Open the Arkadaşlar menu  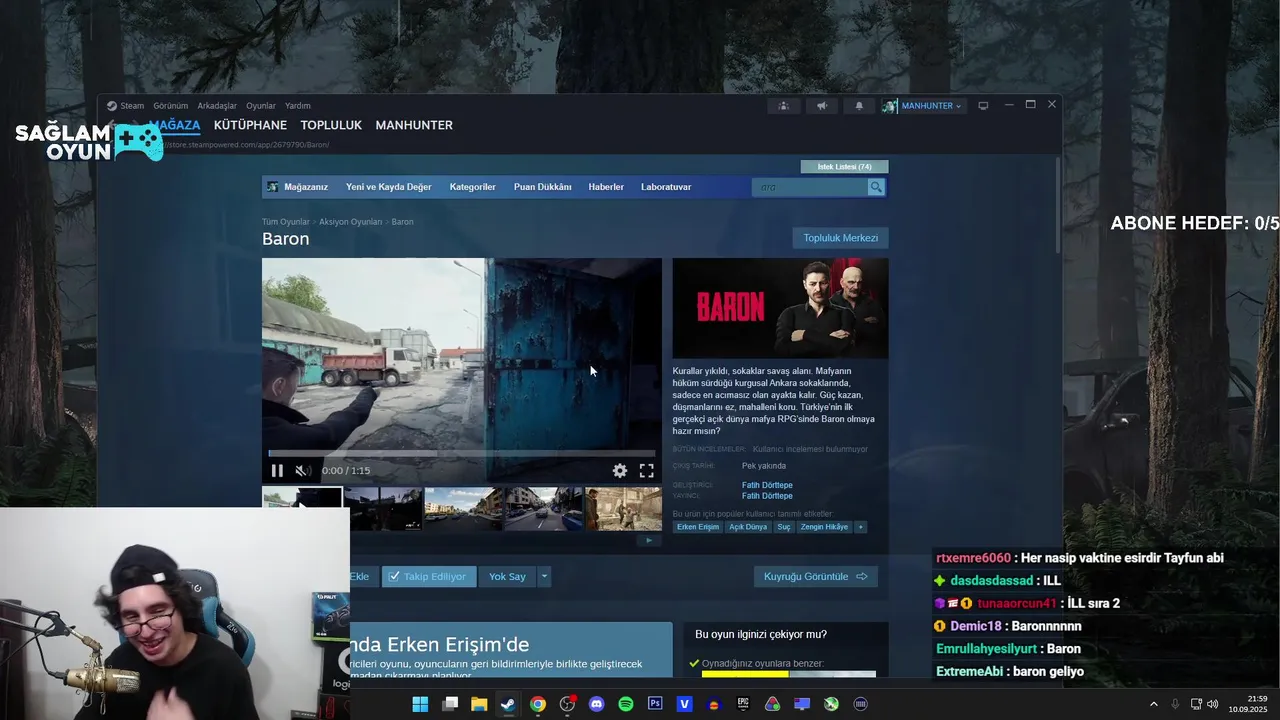[217, 106]
